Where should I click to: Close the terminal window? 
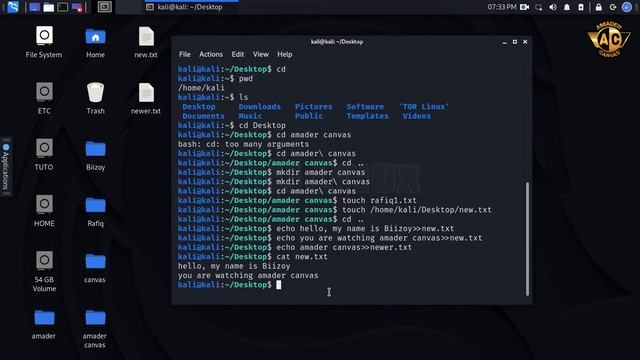point(525,42)
